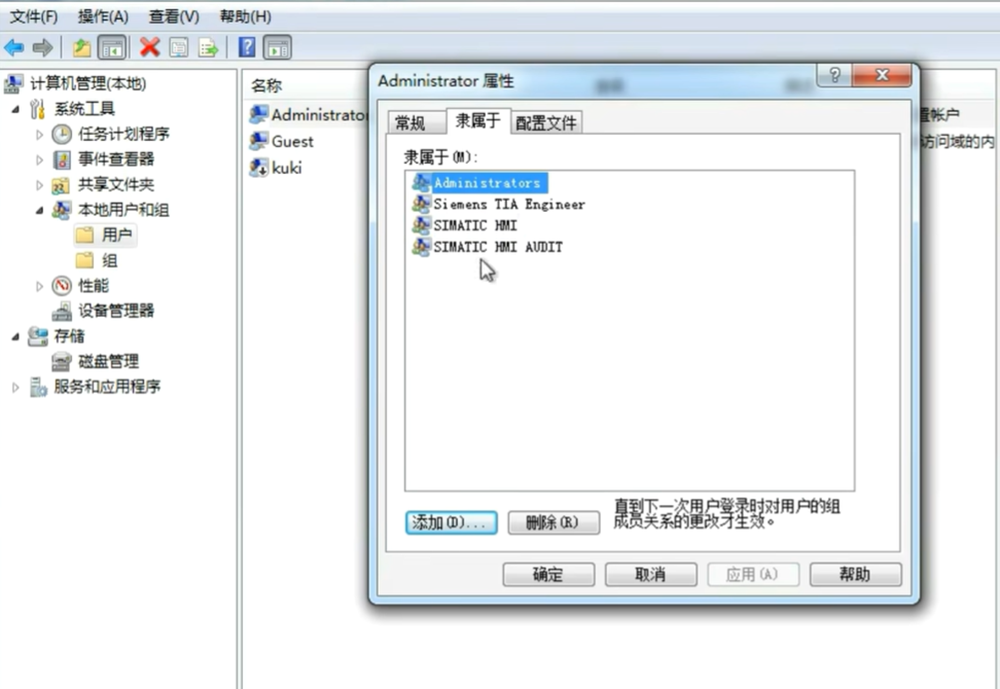1000x689 pixels.
Task: Toggle the Show/Hide console tree icon
Action: (x=112, y=47)
